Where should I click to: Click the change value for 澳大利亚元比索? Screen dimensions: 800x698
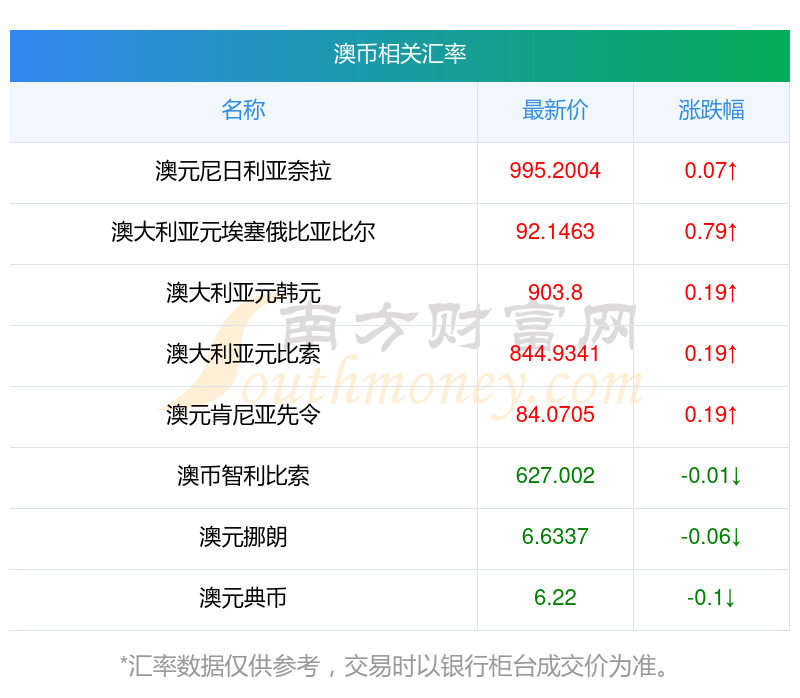coord(711,354)
